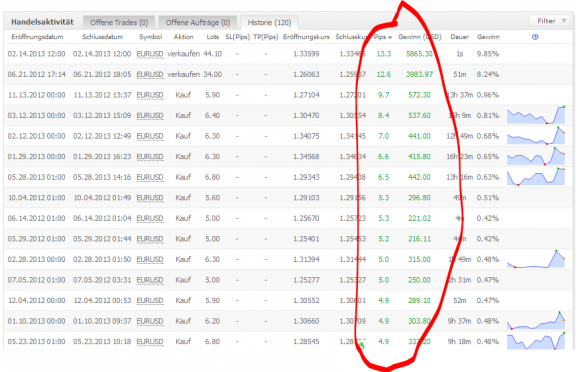Switch to the Offene Aufträge (0) tab
This screenshot has width=580, height=372.
(x=198, y=23)
